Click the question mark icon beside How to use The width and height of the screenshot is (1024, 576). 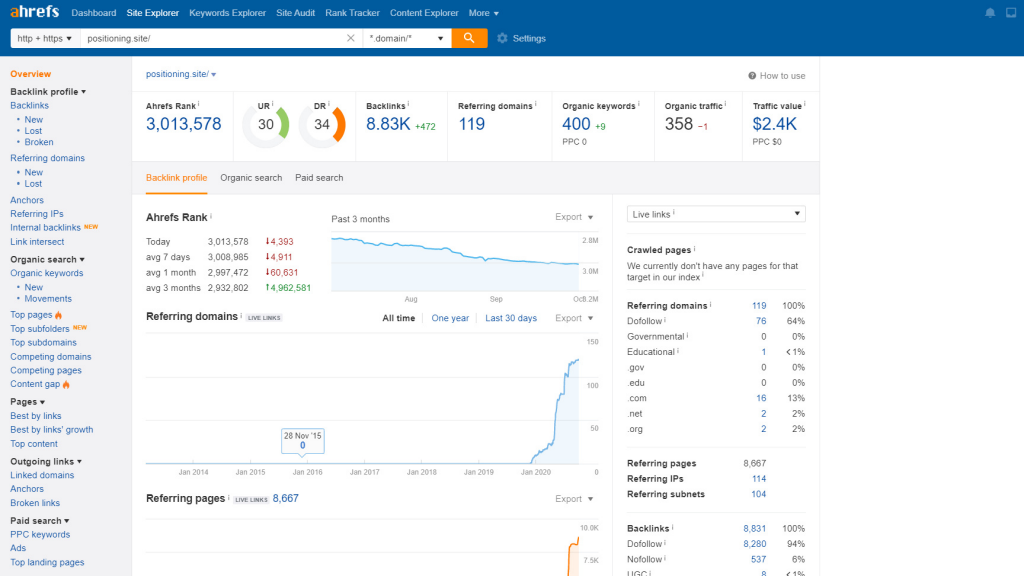click(x=752, y=76)
